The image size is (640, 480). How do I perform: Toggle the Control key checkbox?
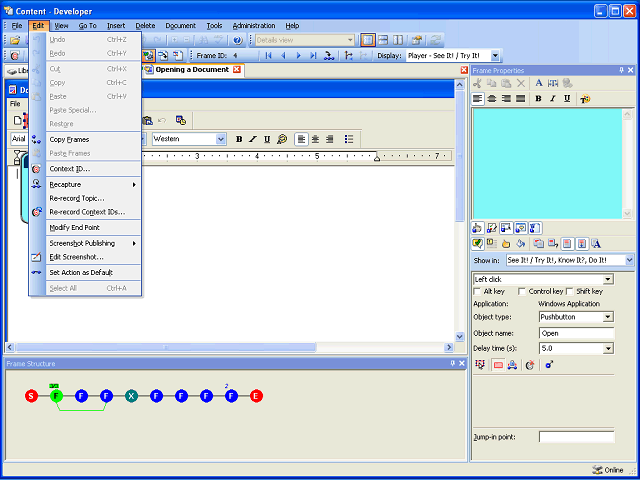[522, 291]
